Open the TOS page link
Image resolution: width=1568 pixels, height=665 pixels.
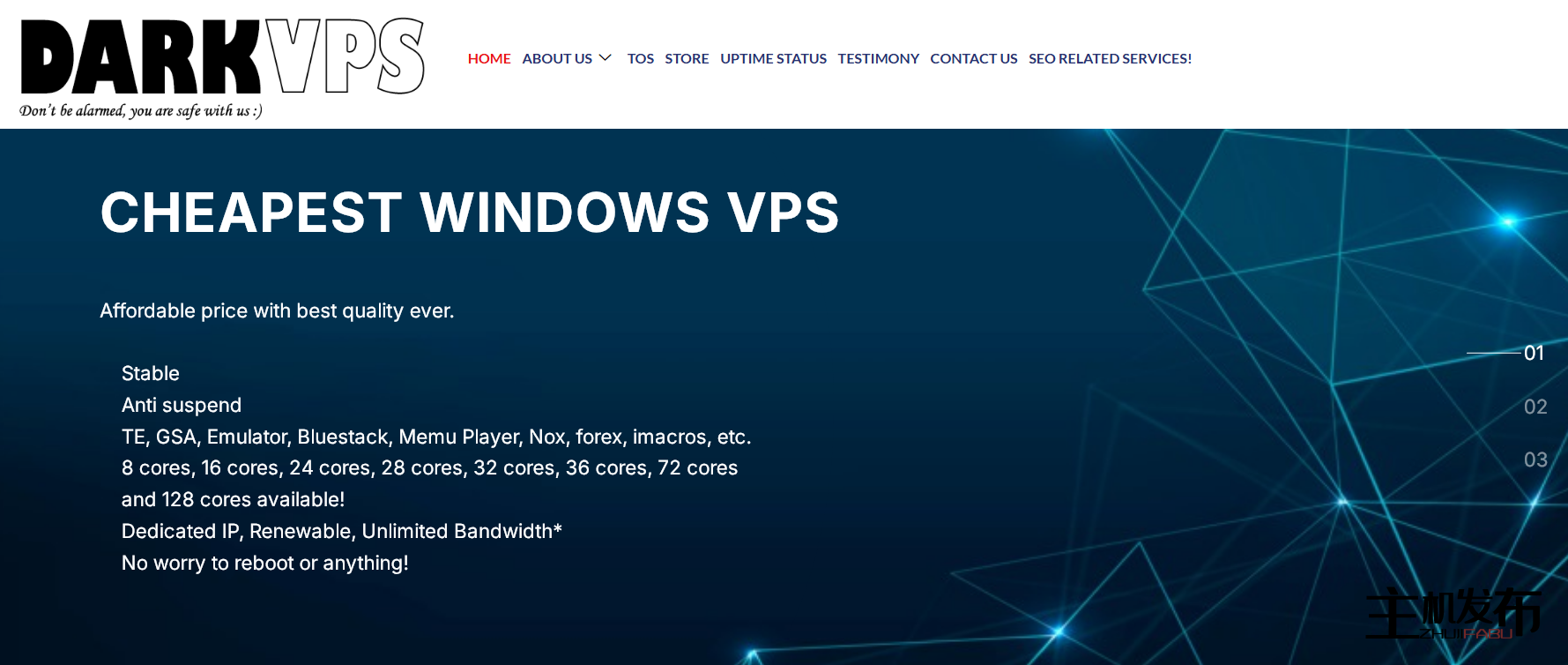pos(640,58)
